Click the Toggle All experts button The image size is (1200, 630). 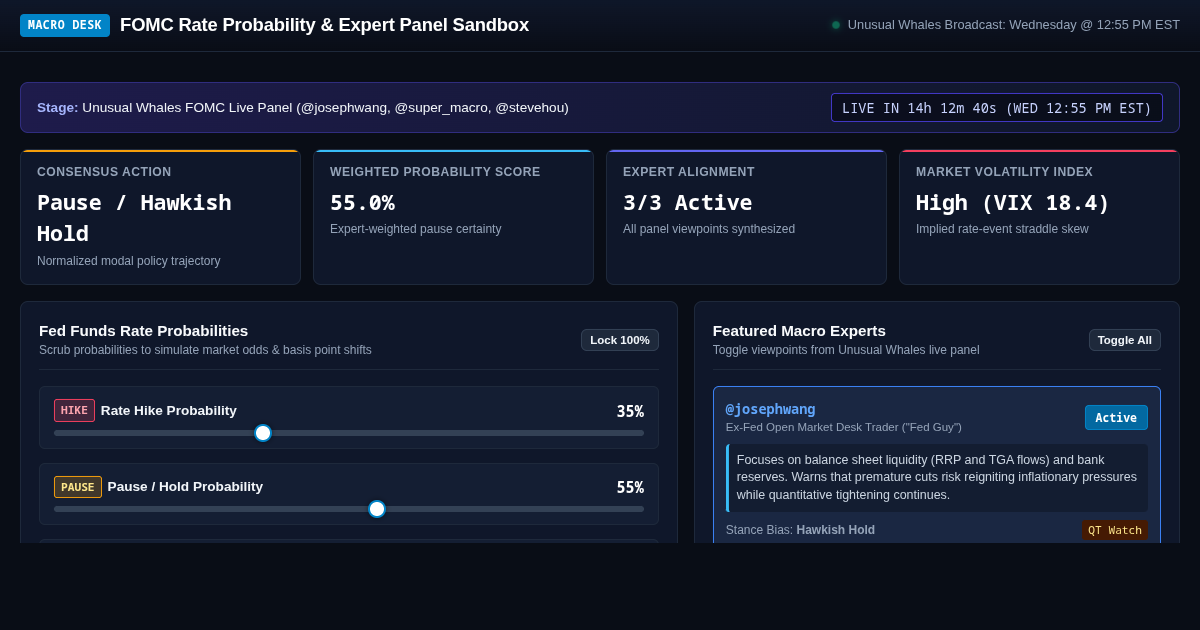1125,340
